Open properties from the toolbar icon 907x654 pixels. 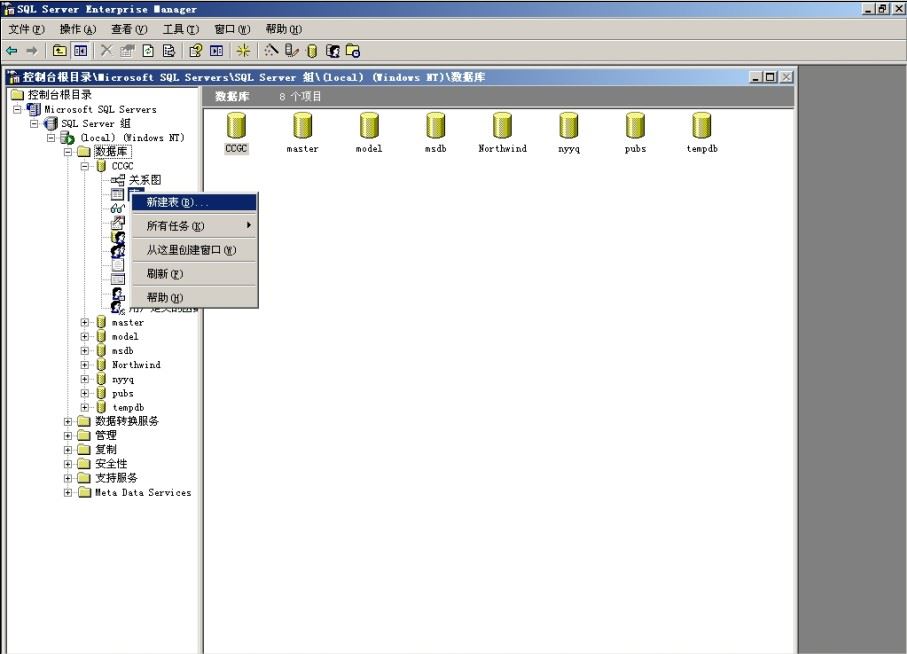pyautogui.click(x=127, y=51)
